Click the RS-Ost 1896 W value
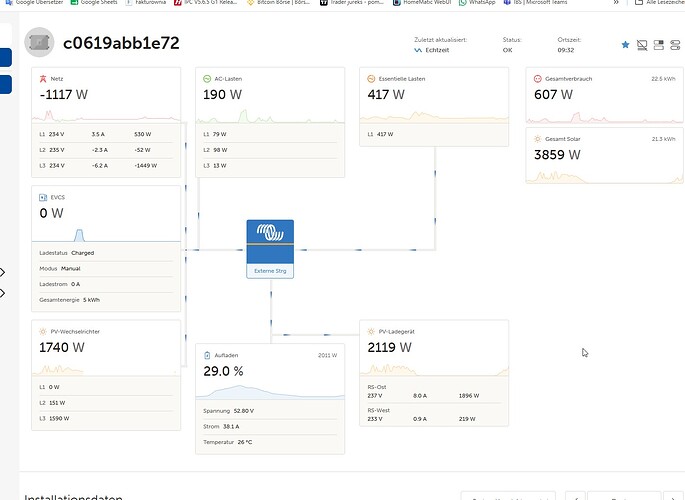685x500 pixels. [469, 396]
